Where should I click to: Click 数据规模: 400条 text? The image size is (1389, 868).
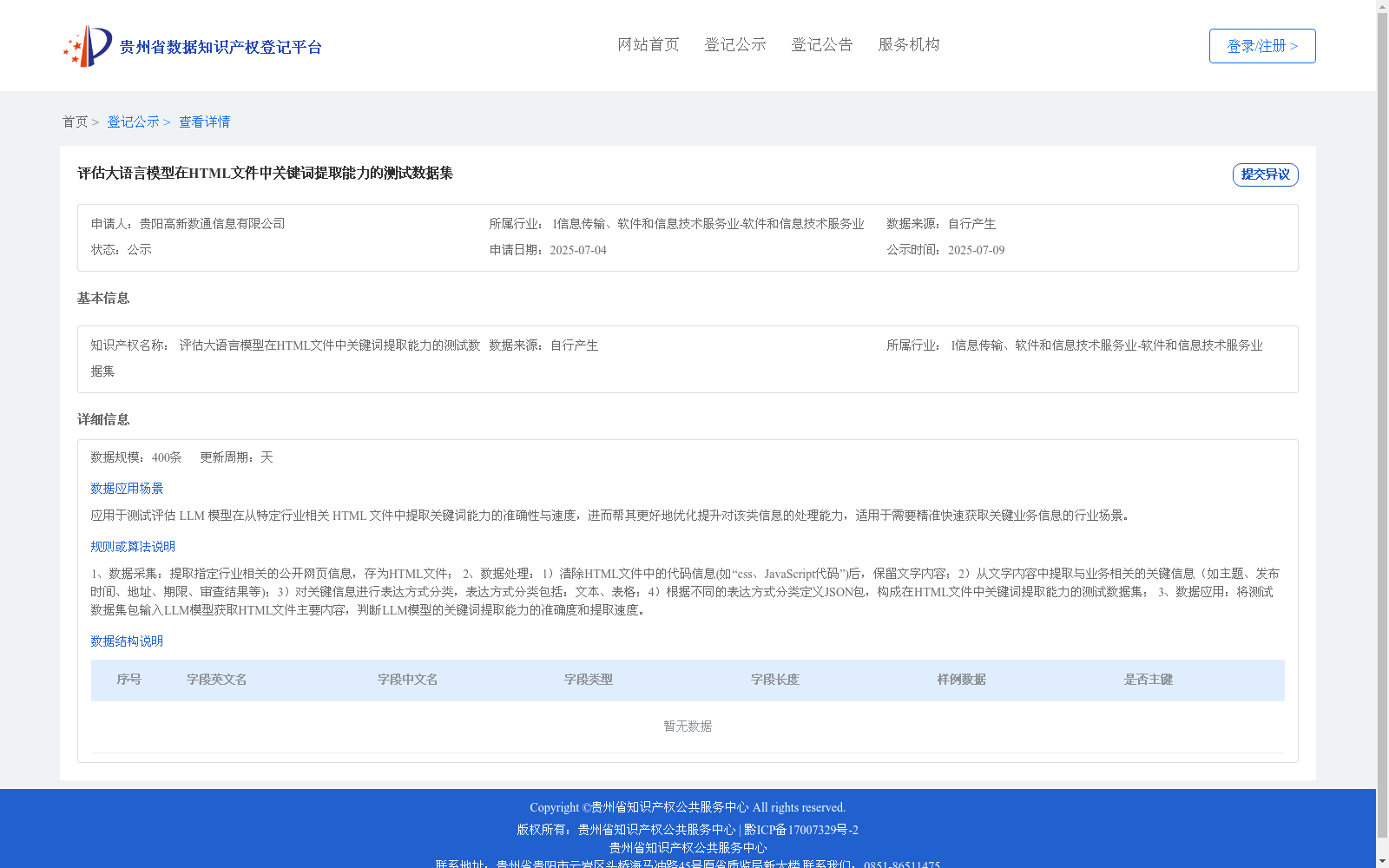coord(136,457)
